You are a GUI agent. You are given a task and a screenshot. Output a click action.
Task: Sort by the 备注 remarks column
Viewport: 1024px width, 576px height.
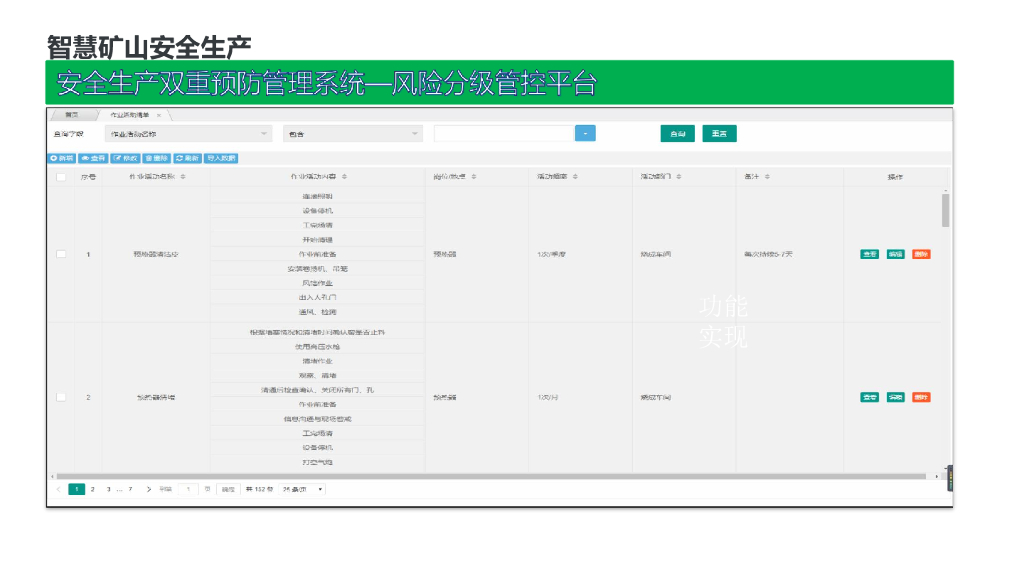point(767,177)
